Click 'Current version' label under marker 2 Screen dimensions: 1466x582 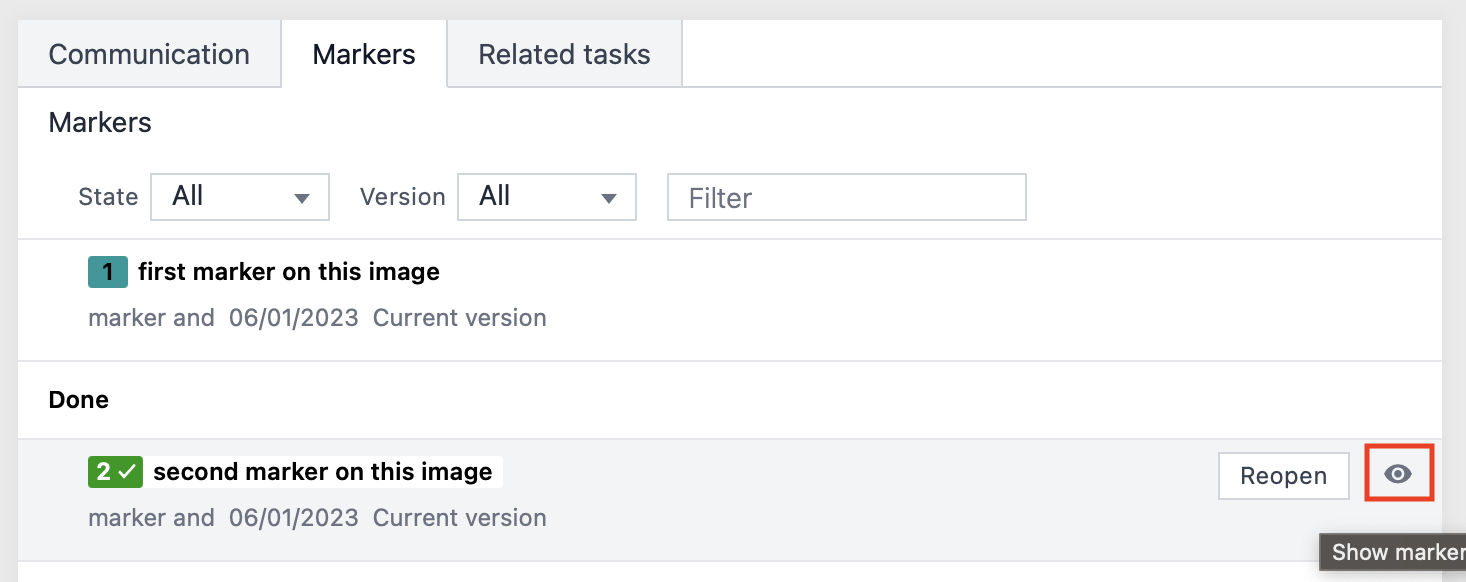pyautogui.click(x=459, y=518)
